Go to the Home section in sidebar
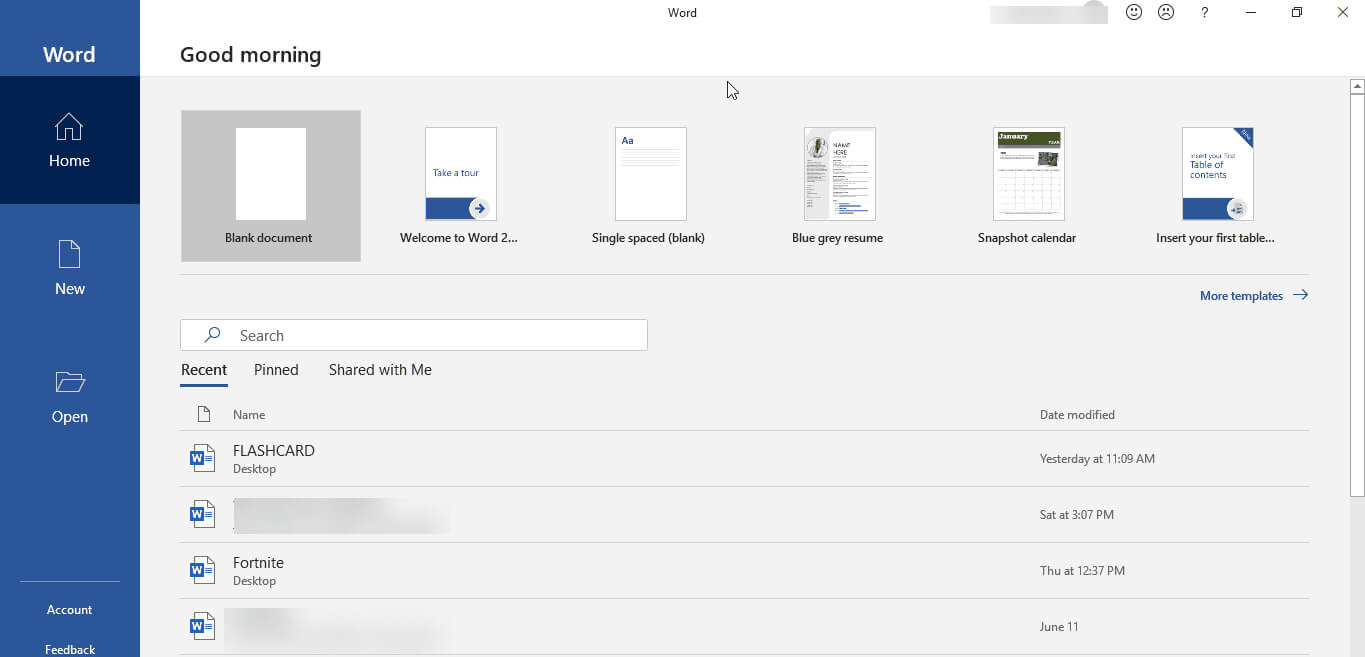The height and width of the screenshot is (657, 1365). [x=70, y=140]
